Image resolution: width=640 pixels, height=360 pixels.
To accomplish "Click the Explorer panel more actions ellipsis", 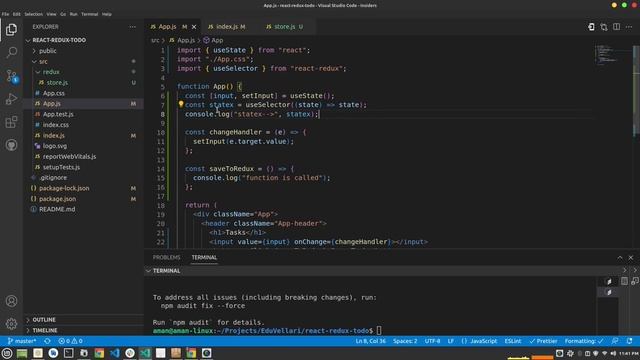I will pos(133,27).
